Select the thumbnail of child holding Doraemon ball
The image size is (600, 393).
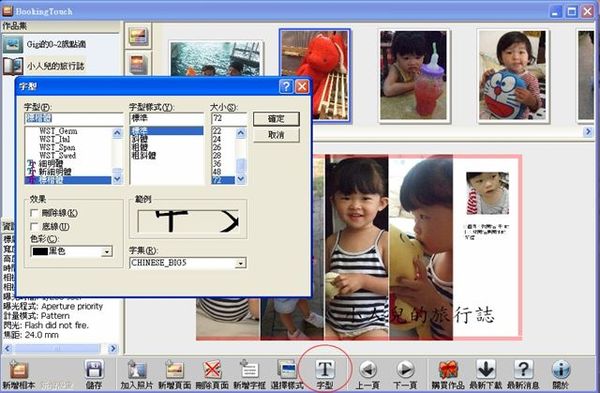point(513,76)
